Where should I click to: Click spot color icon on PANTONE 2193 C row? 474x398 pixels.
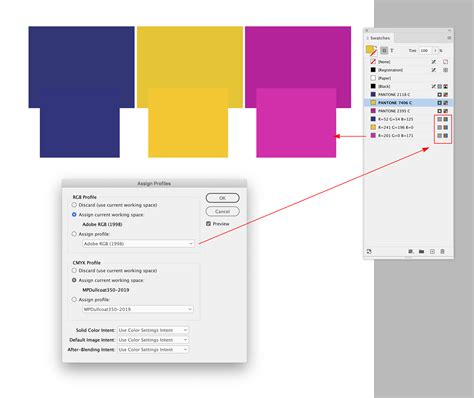tap(440, 111)
